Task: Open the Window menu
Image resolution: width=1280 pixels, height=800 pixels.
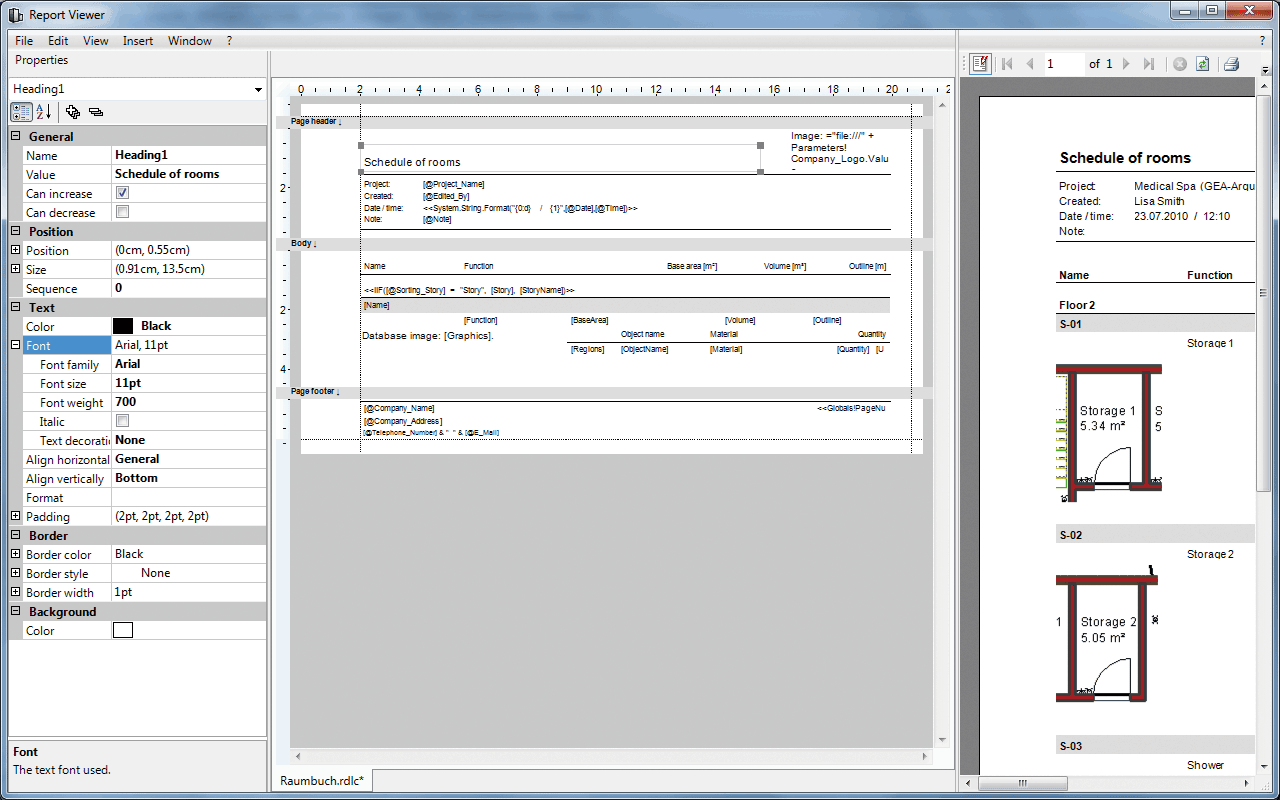Action: (190, 41)
